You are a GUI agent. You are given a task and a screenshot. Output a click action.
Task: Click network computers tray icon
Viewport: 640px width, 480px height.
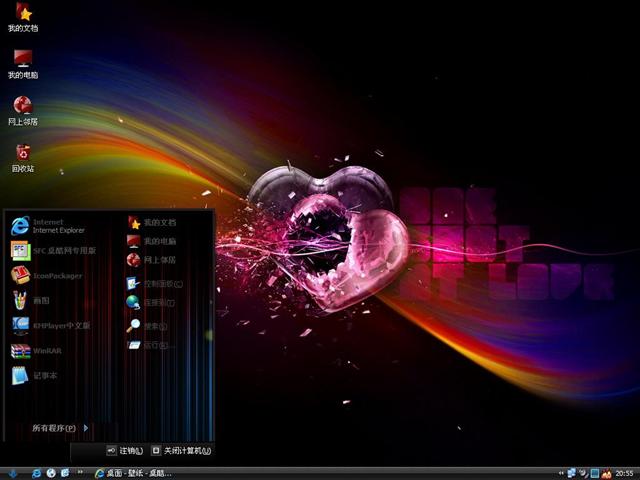(x=571, y=473)
